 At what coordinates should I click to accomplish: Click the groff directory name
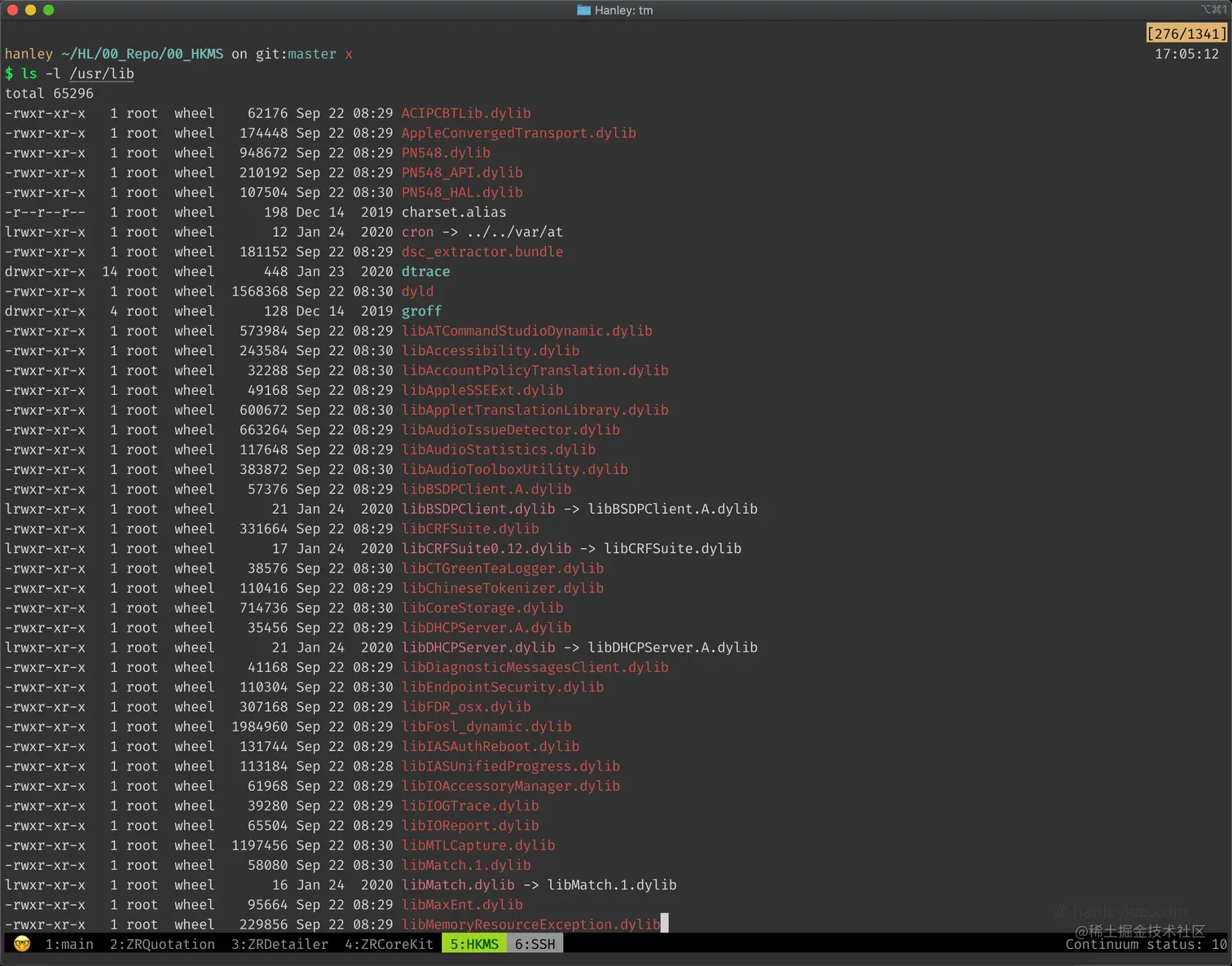tap(421, 311)
